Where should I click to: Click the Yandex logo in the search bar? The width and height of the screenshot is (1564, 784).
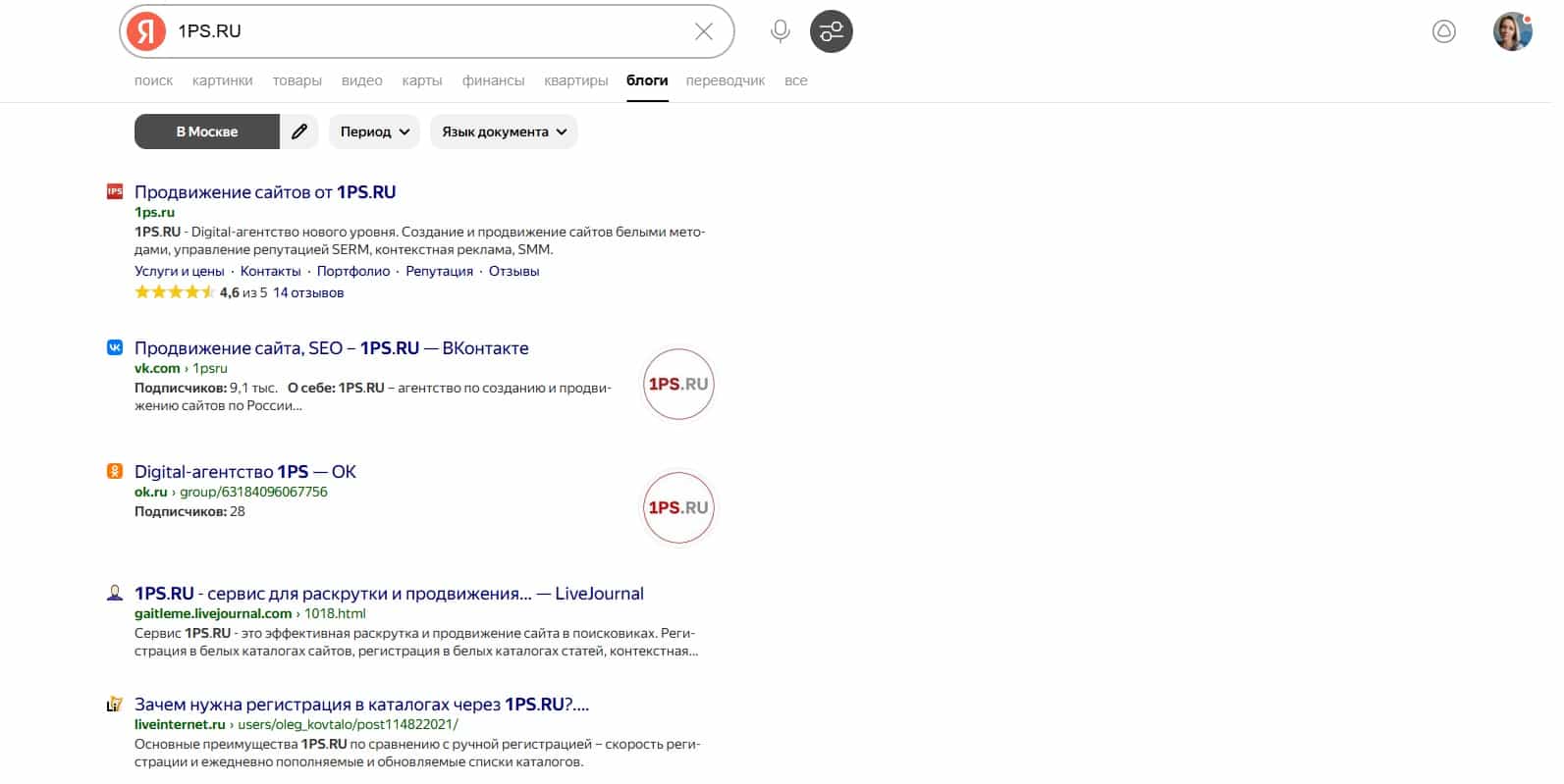[x=146, y=31]
